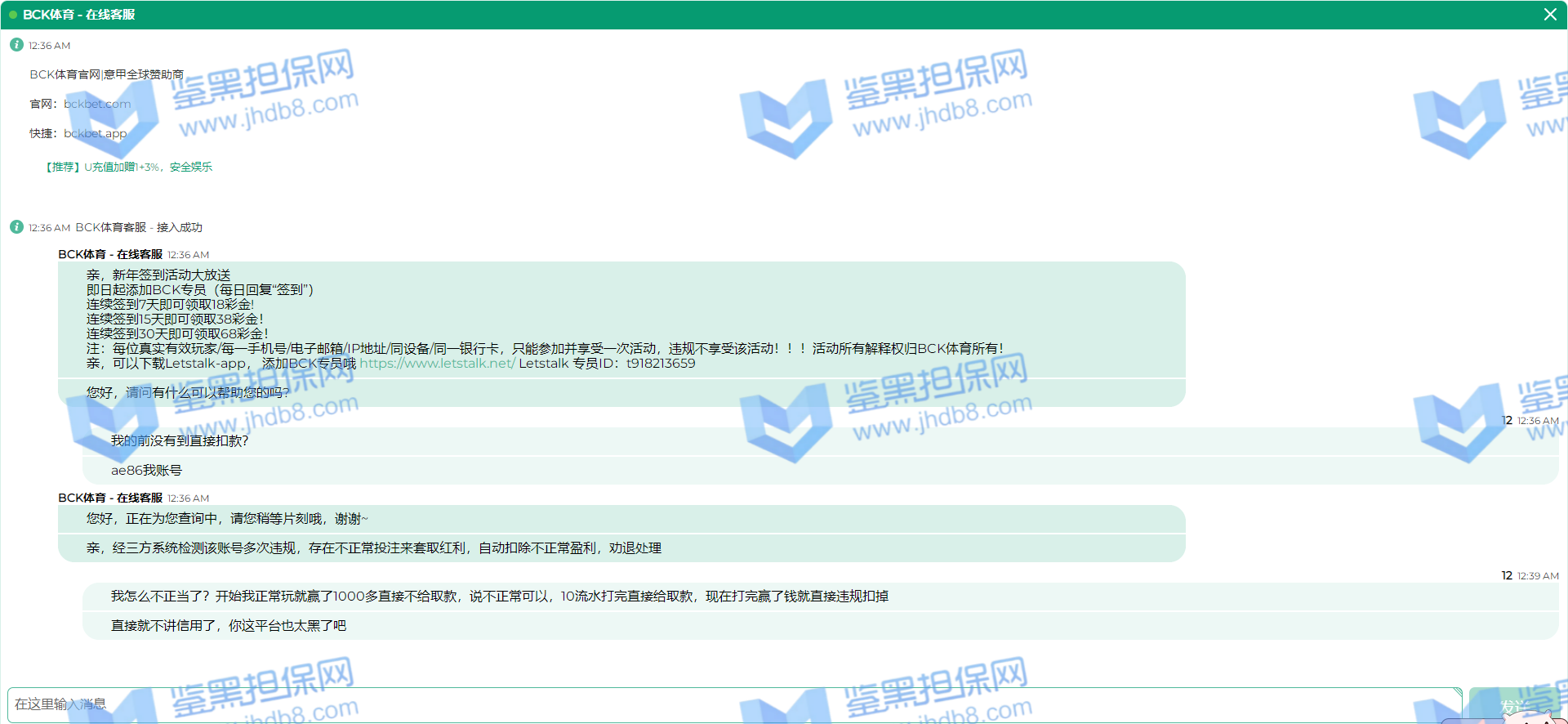This screenshot has width=1568, height=724.
Task: Select the message 我的前没有到直接扣款?
Action: pyautogui.click(x=180, y=441)
